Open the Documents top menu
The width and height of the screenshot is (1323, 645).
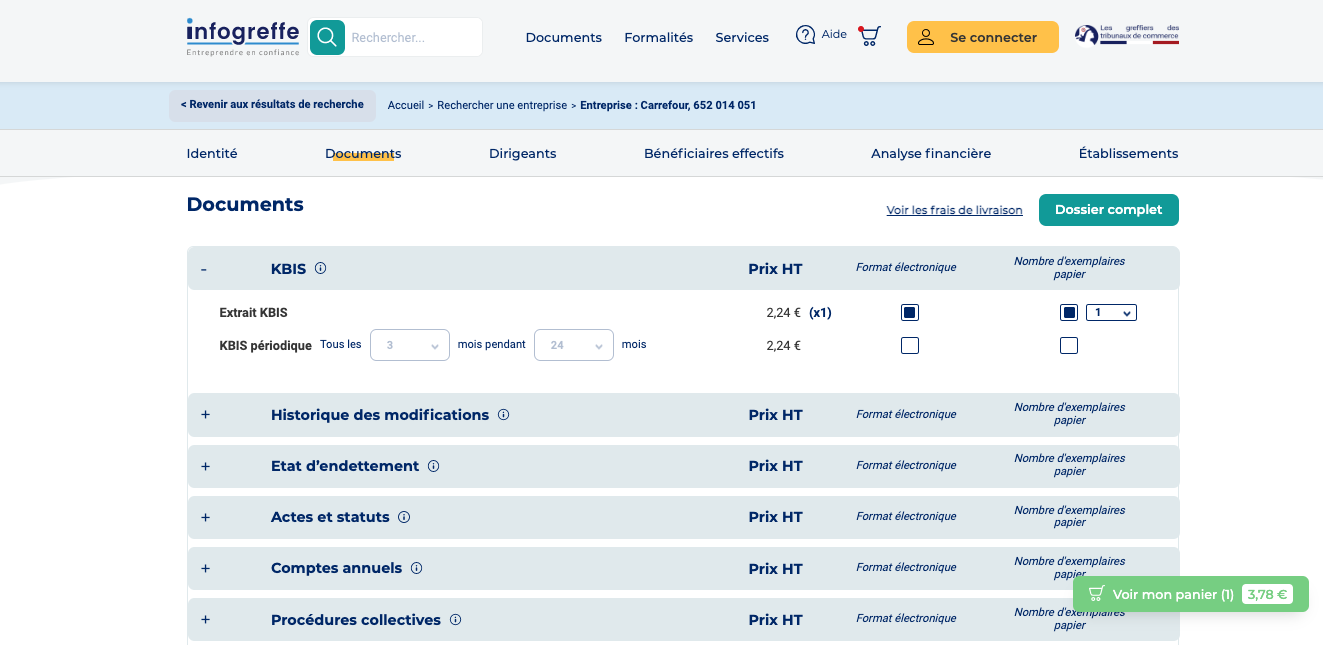click(564, 37)
